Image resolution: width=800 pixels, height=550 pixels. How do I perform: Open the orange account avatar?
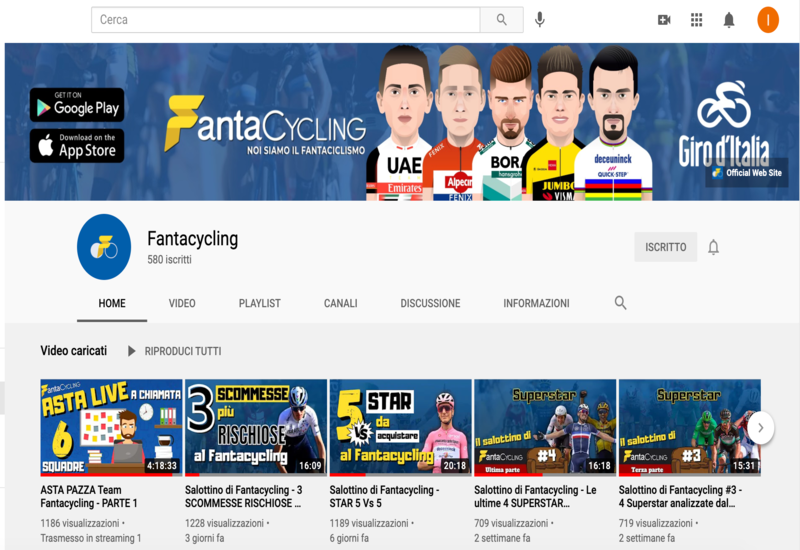point(767,20)
